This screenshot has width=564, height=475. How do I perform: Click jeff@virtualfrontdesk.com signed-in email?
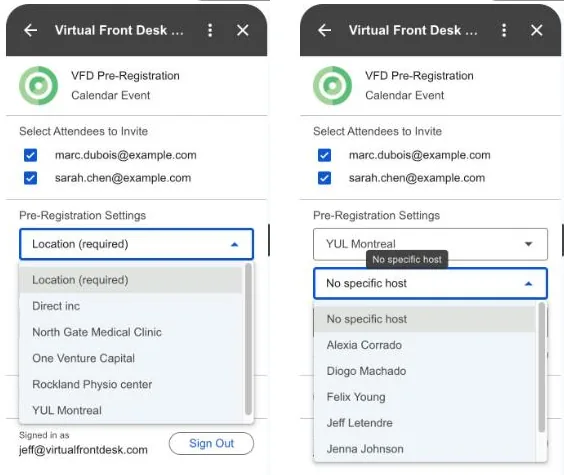(83, 450)
